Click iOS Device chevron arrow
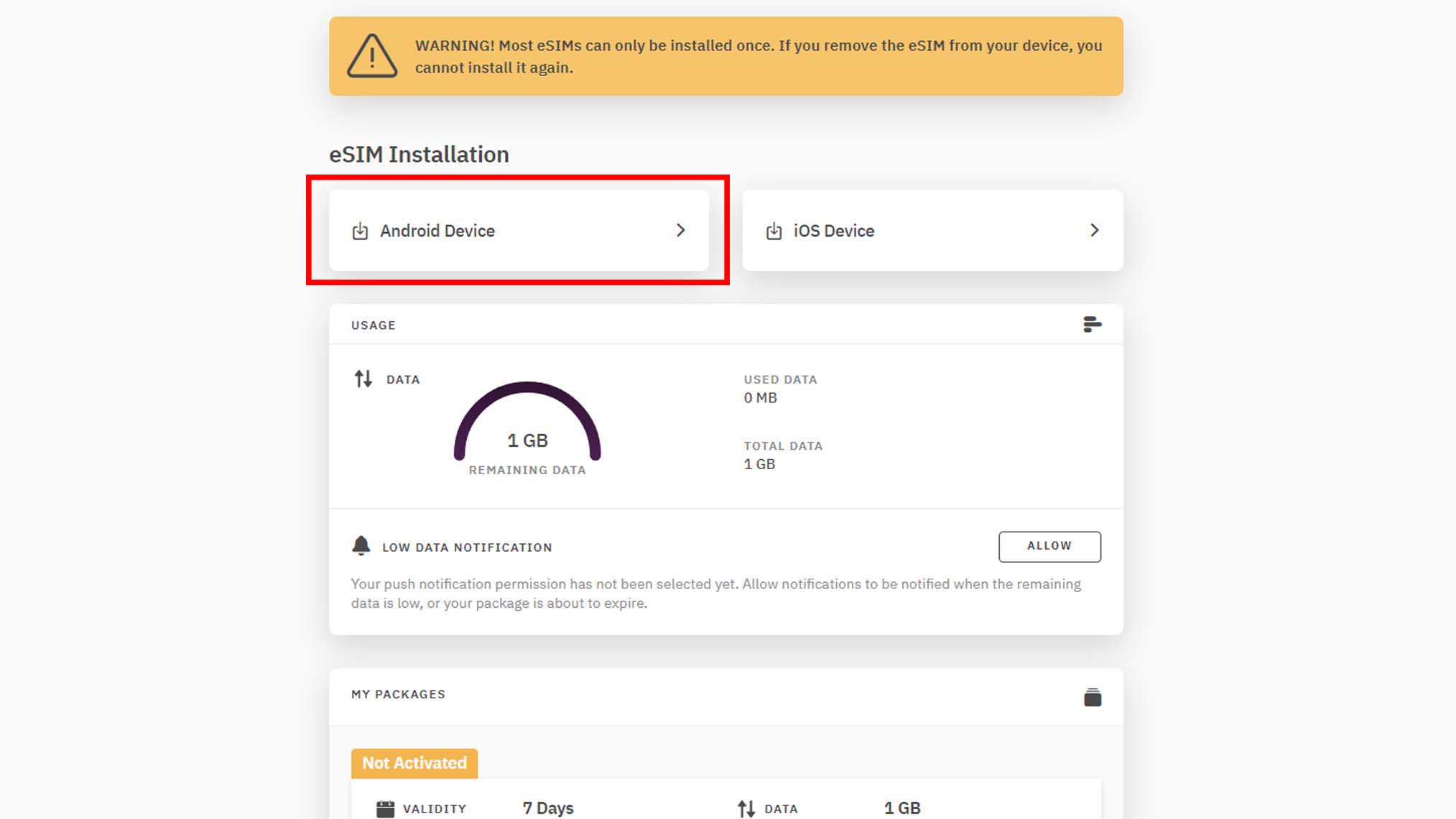The image size is (1456, 819). (1093, 231)
